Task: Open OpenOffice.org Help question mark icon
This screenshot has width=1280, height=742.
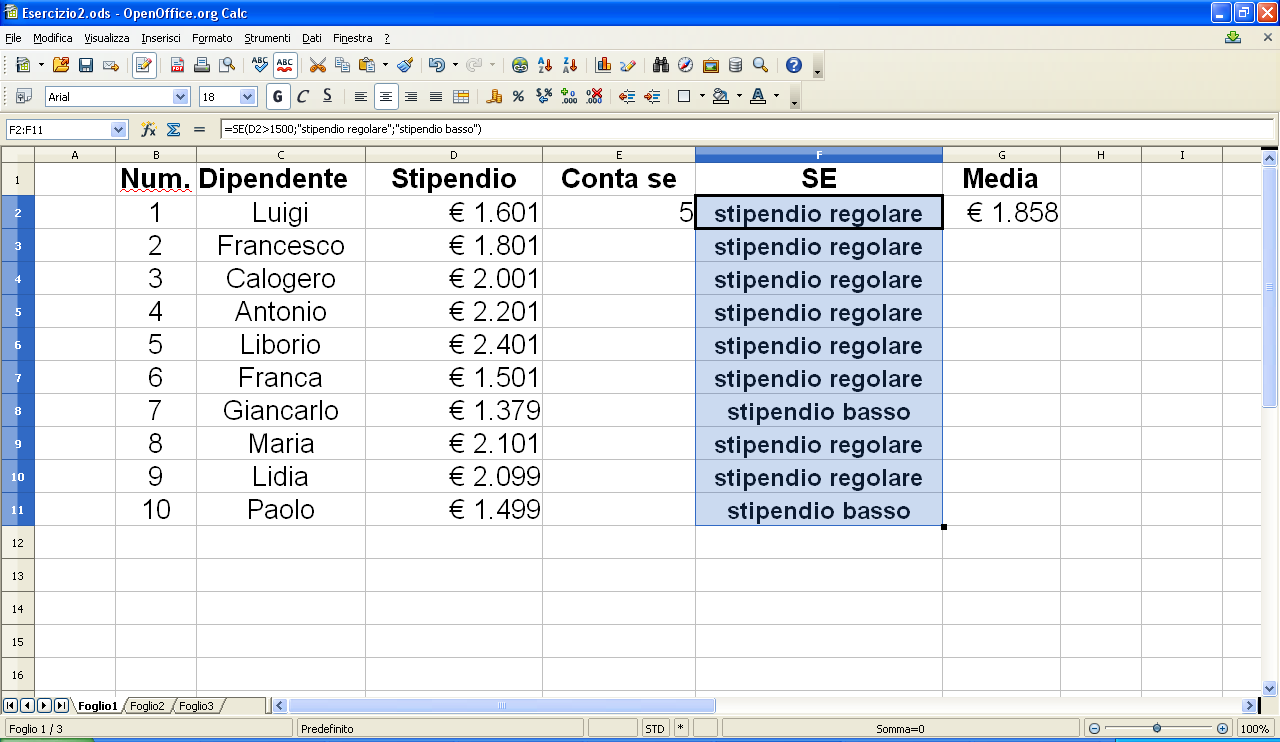Action: point(794,65)
